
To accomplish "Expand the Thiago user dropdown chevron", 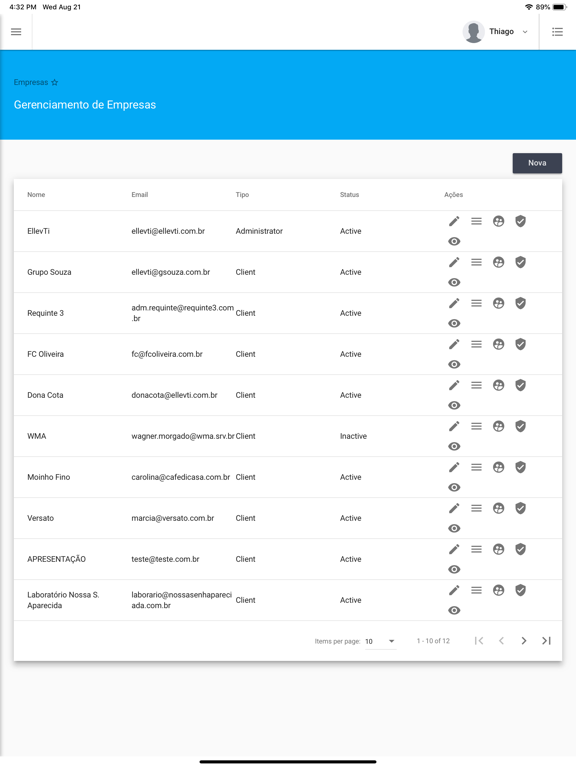I will click(x=525, y=32).
